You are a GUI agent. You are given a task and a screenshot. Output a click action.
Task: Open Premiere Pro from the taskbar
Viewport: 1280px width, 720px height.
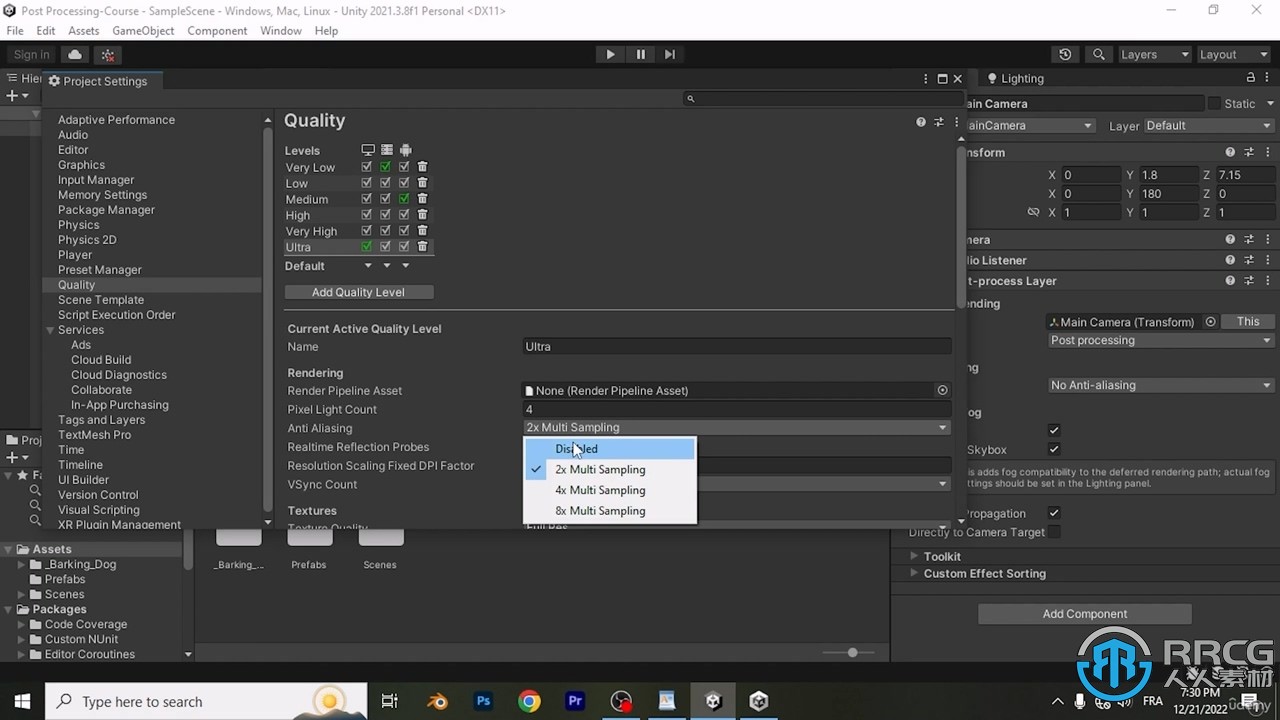(x=575, y=701)
